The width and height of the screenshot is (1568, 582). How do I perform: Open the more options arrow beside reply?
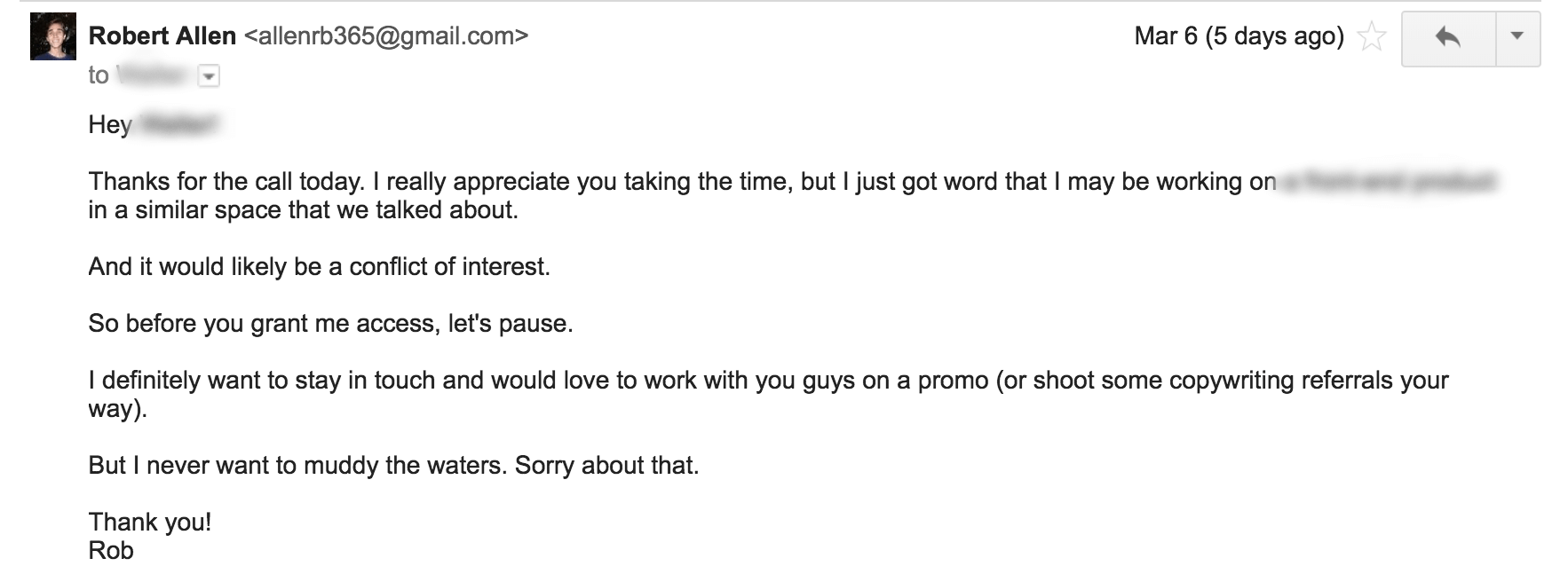tap(1517, 37)
